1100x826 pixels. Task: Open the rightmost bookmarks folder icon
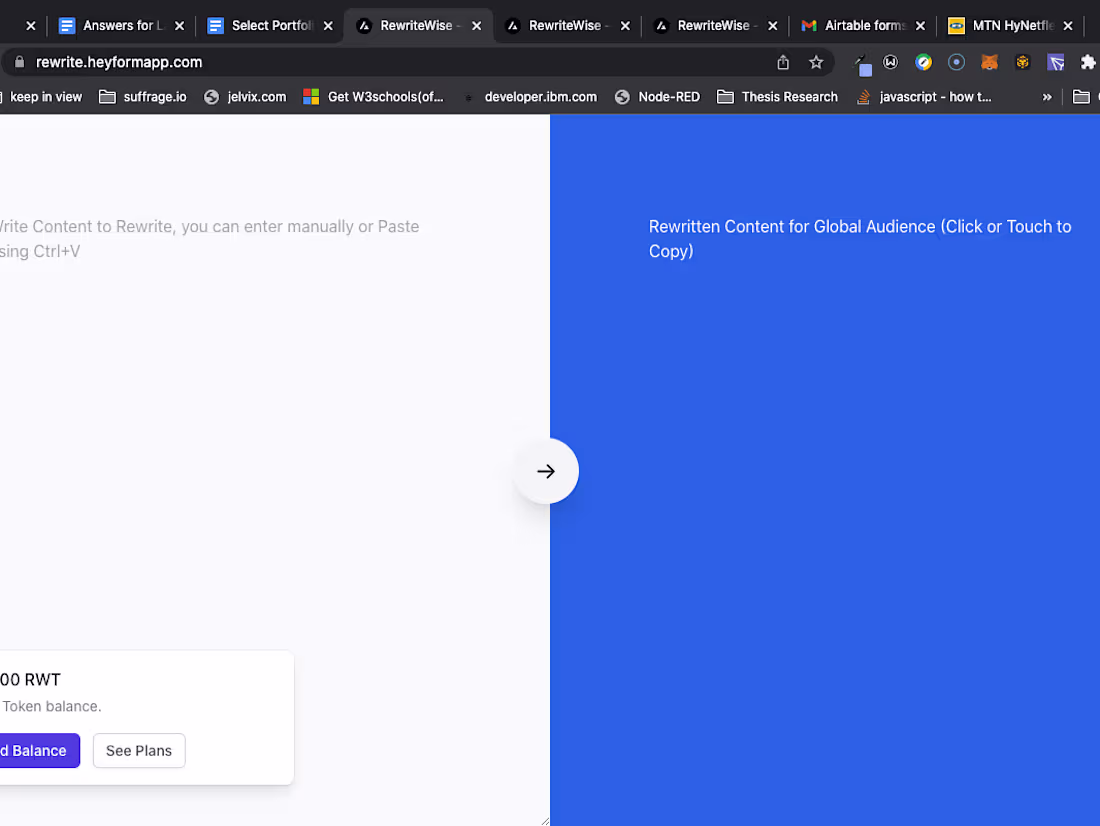pos(1082,97)
